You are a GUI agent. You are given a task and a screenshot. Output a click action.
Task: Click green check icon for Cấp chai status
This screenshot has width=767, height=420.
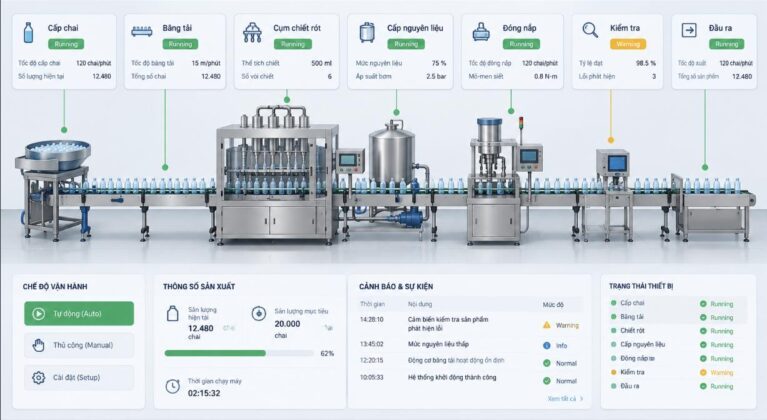point(703,304)
